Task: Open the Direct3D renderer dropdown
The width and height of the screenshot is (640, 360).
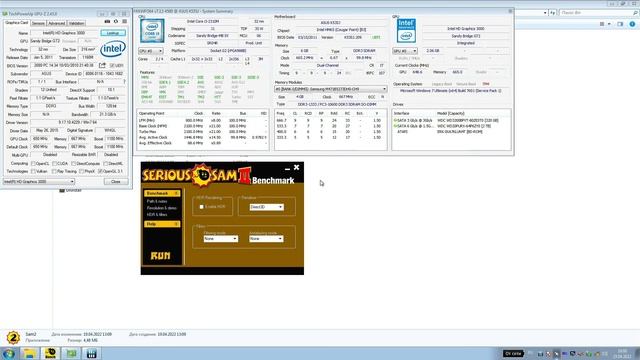Action: coord(266,207)
